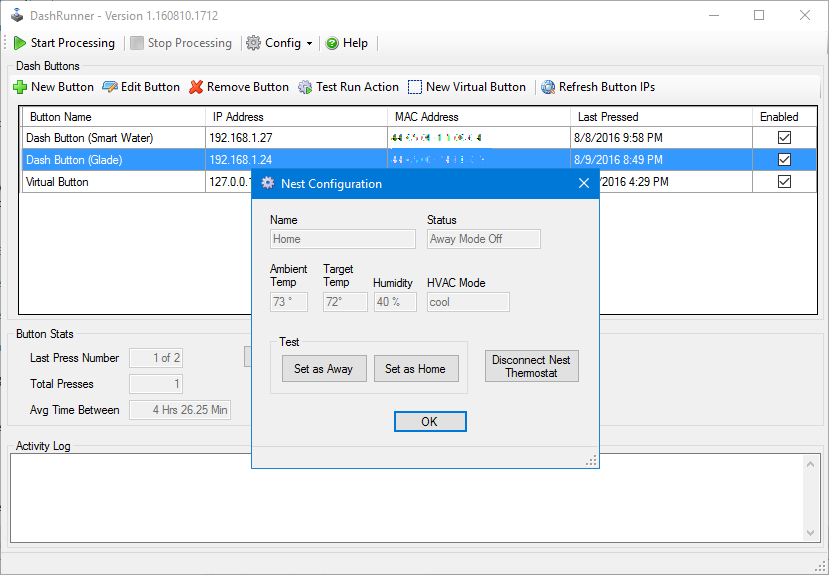Toggle Enabled checkbox for Virtual Button row
Screen dimensions: 829x575
[784, 182]
